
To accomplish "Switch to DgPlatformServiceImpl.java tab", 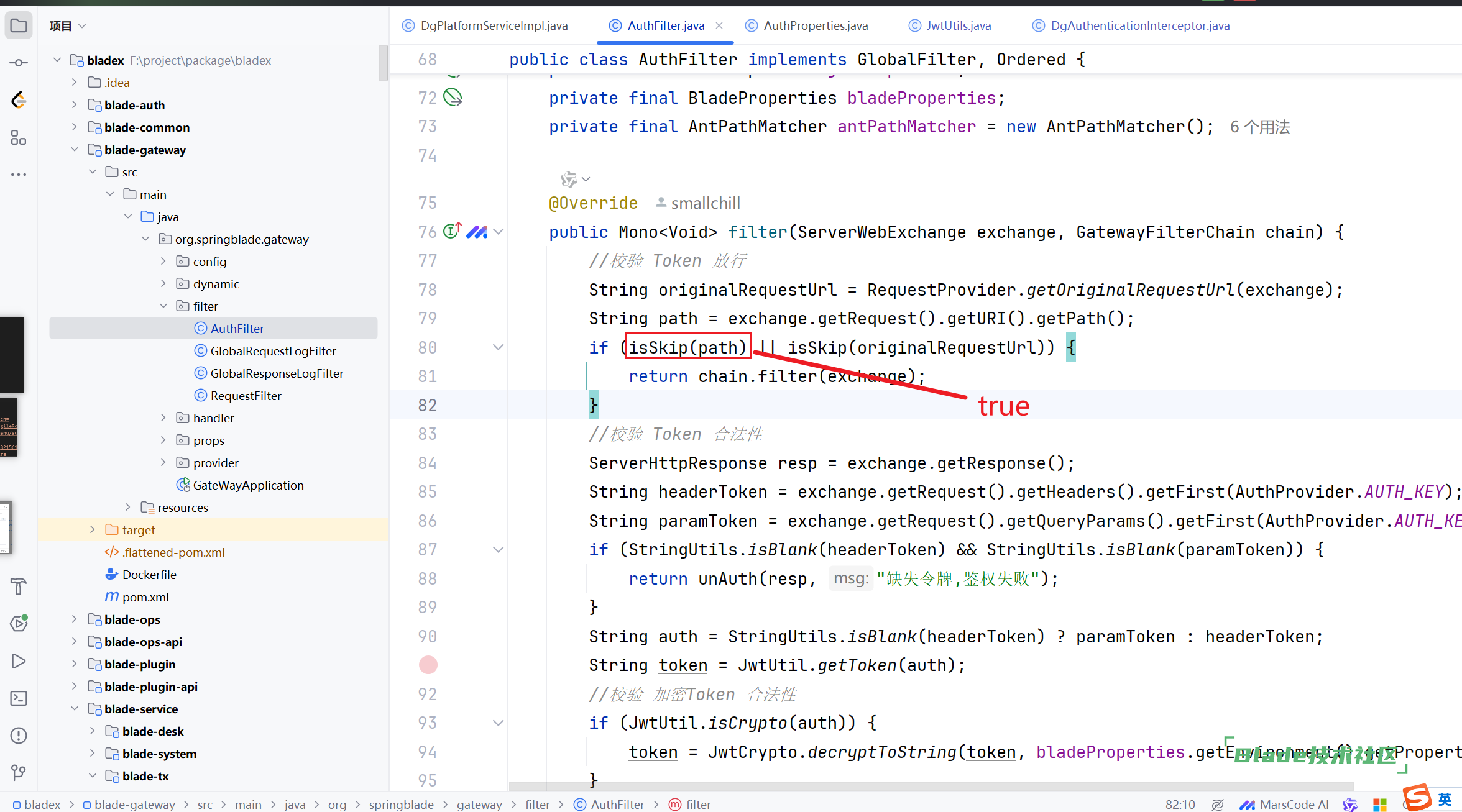I will click(x=485, y=25).
